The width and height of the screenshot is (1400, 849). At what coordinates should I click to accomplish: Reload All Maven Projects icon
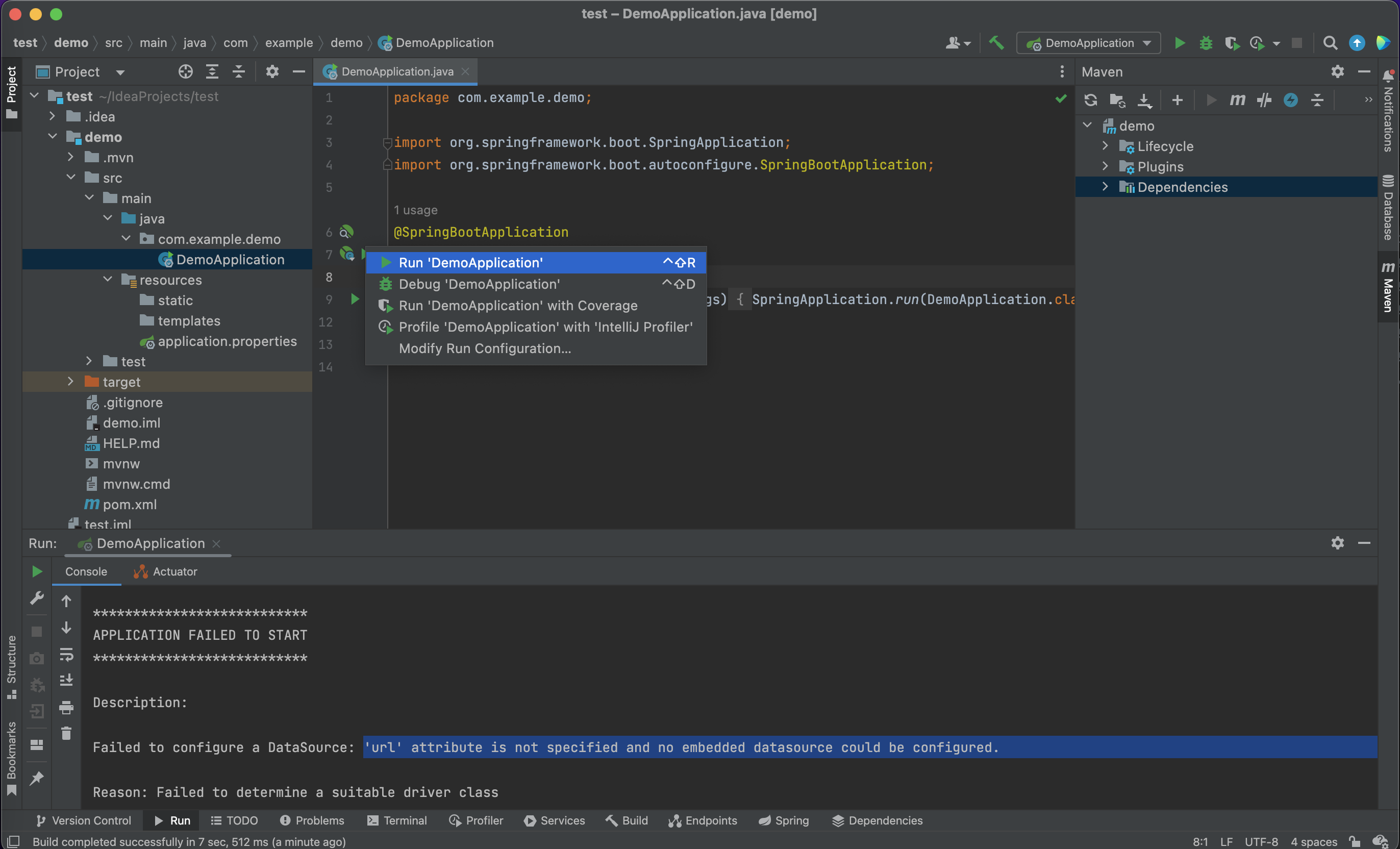(x=1090, y=101)
